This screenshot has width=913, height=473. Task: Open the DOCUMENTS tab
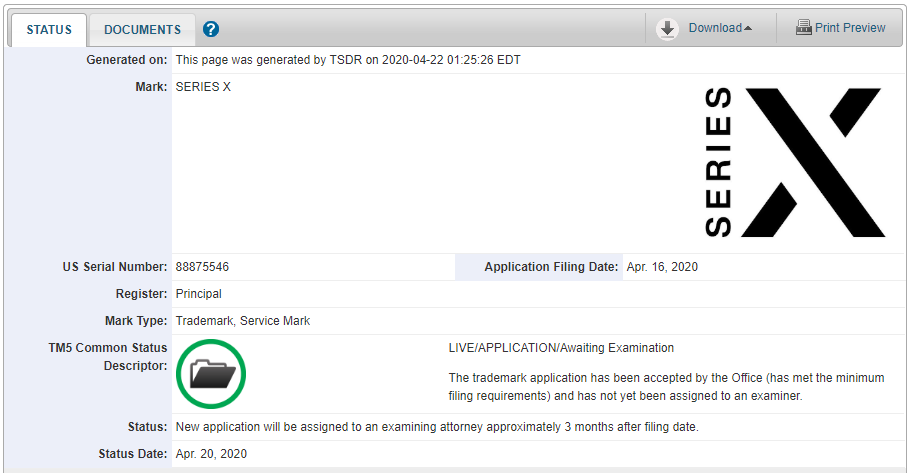coord(142,29)
